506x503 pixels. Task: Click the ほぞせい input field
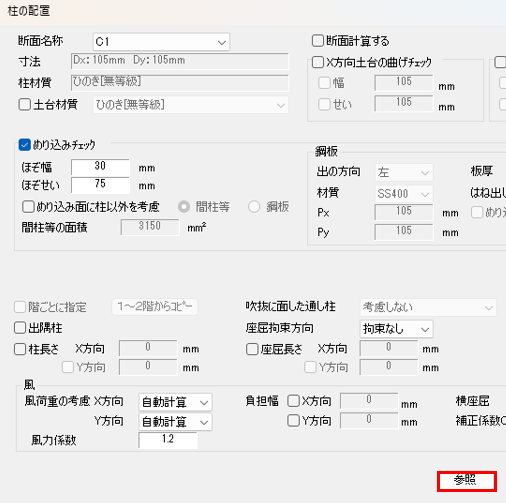100,185
